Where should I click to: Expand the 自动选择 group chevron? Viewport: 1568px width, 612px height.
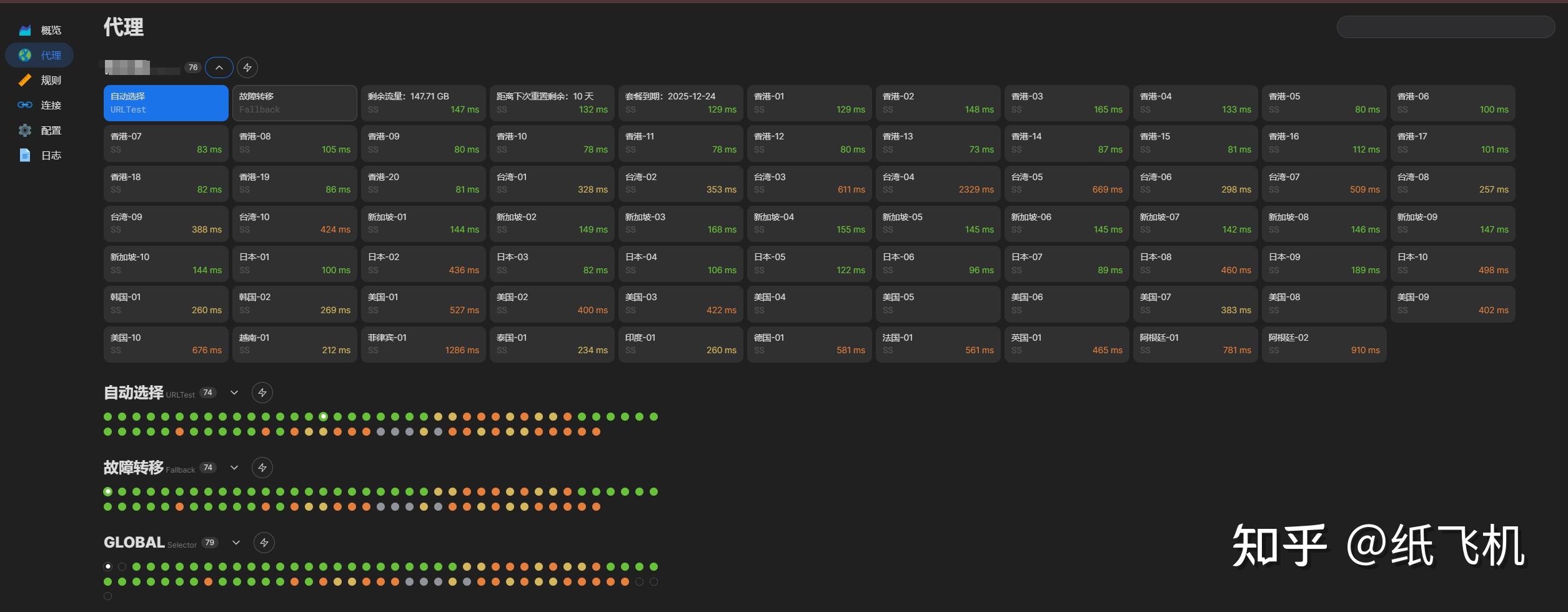[234, 393]
